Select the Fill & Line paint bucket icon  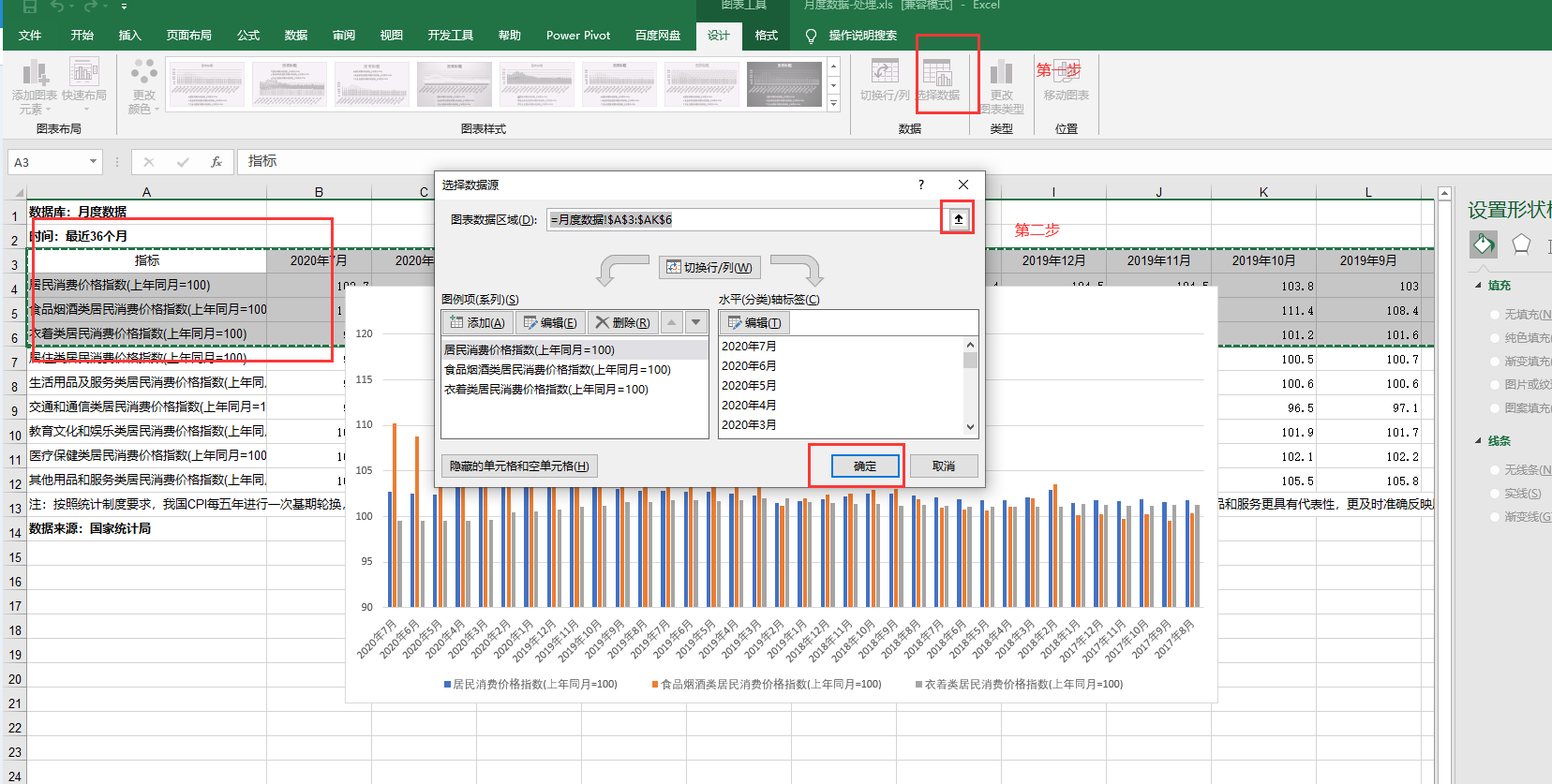(1484, 244)
